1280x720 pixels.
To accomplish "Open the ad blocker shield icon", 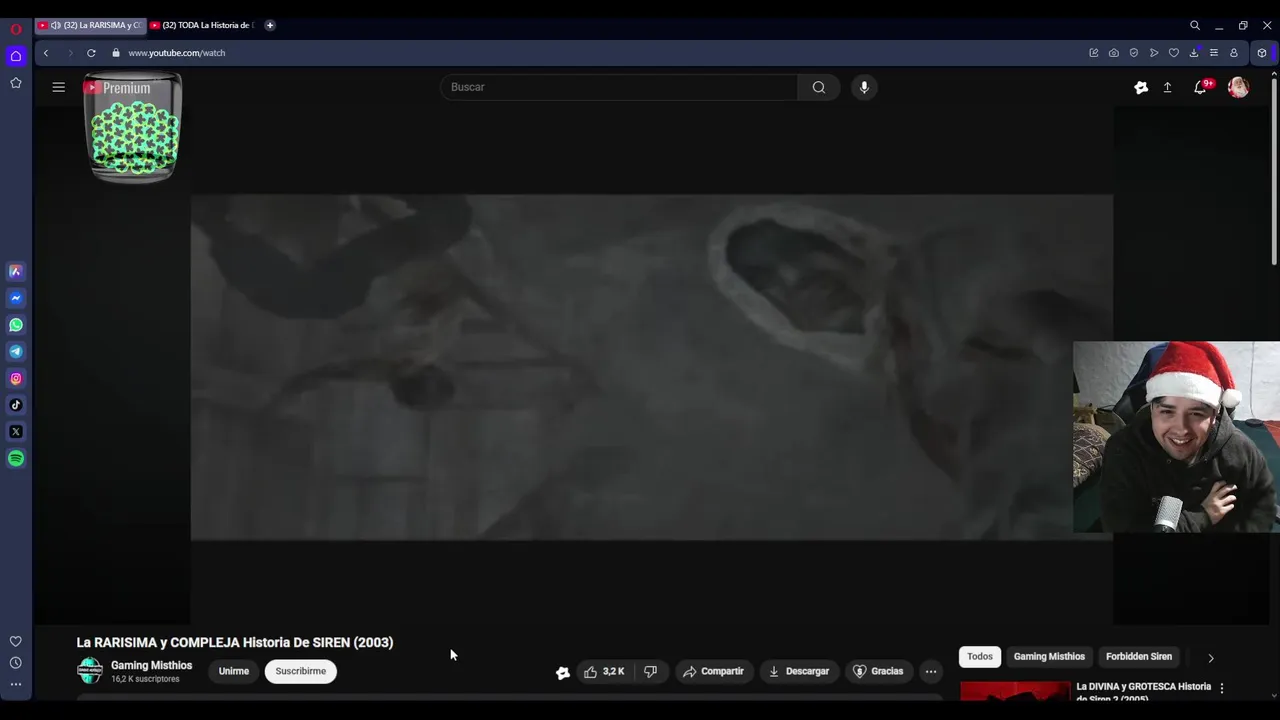I will pos(1134,53).
